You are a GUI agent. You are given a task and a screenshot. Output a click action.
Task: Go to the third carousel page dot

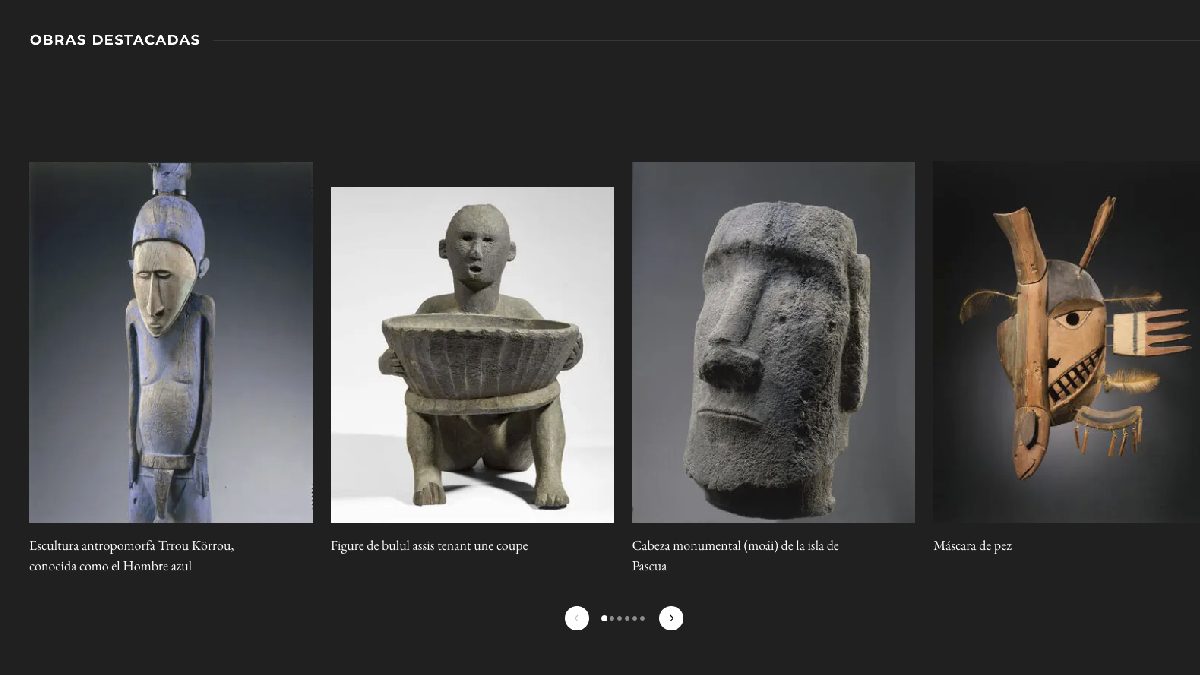tap(620, 618)
